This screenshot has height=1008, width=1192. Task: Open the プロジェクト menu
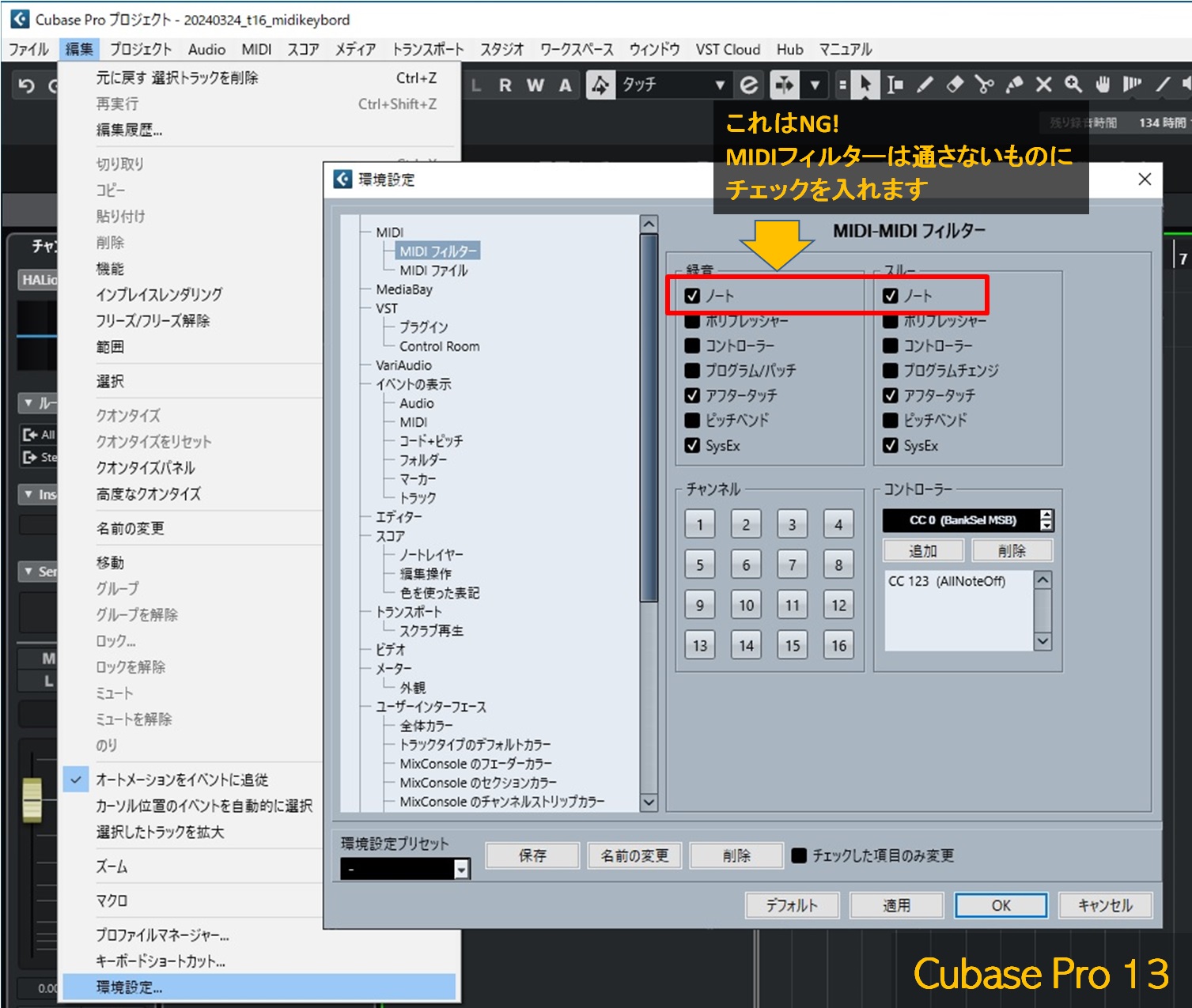[141, 49]
